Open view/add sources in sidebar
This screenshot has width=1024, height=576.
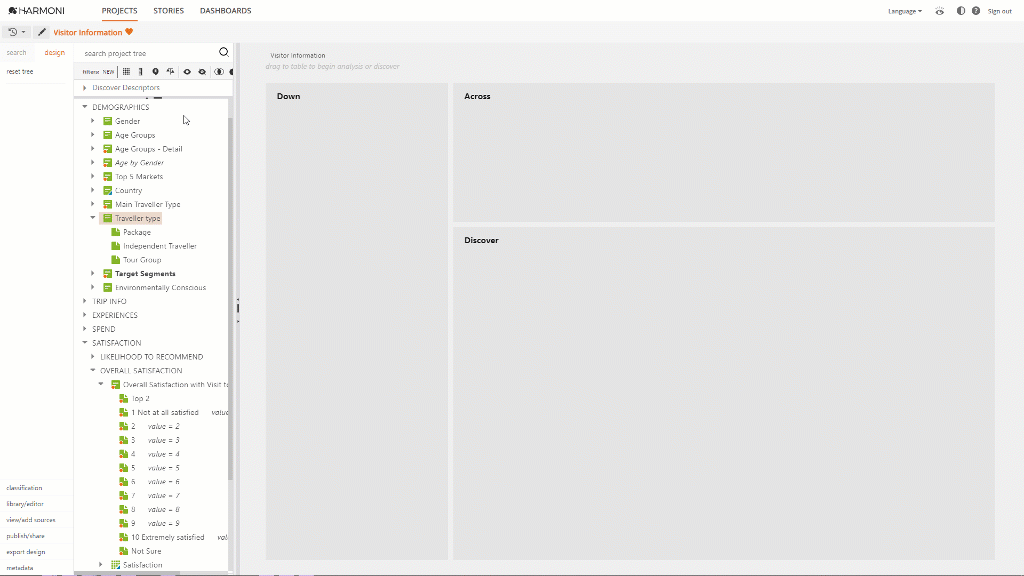(31, 520)
